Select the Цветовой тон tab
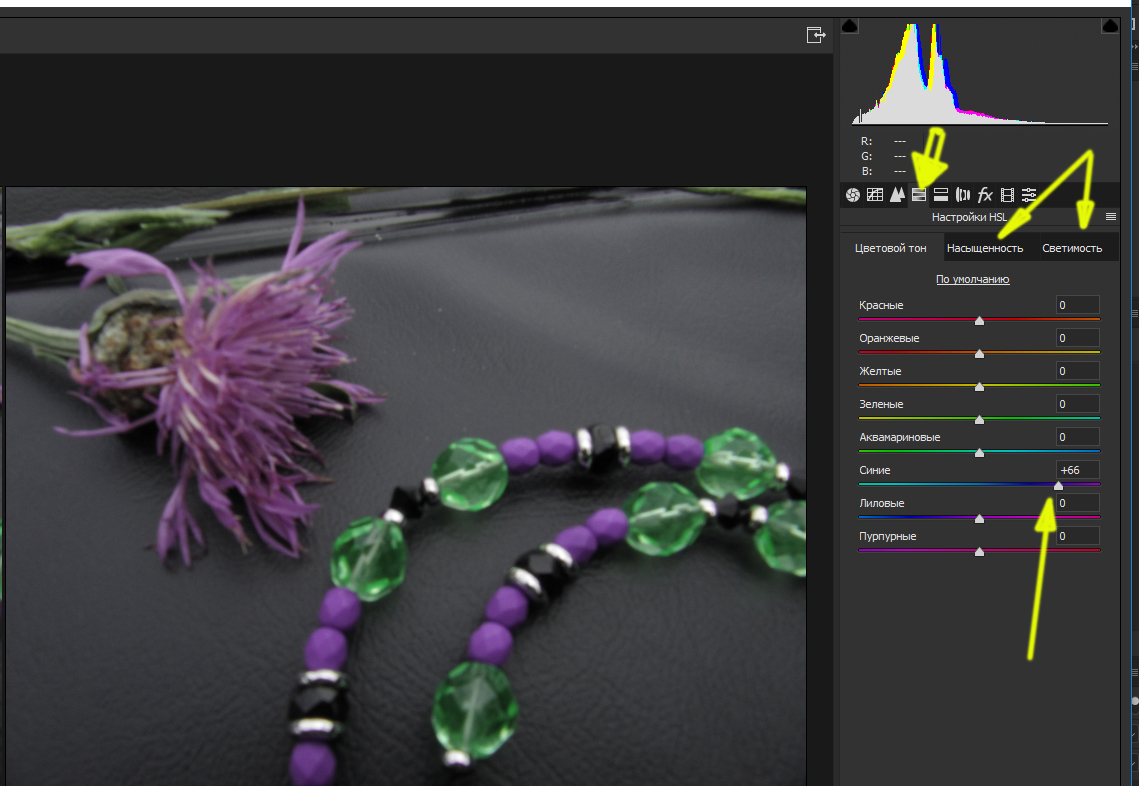The height and width of the screenshot is (786, 1139). click(891, 248)
